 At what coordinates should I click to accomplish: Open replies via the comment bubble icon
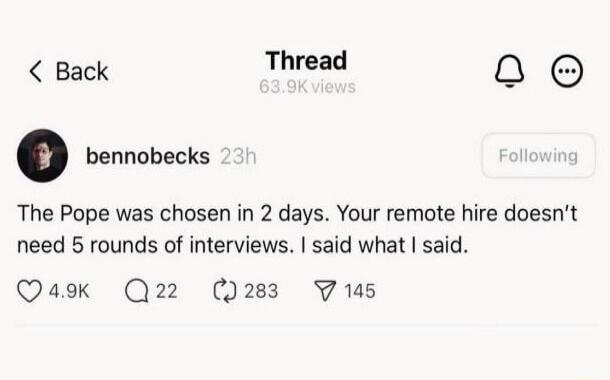point(137,291)
